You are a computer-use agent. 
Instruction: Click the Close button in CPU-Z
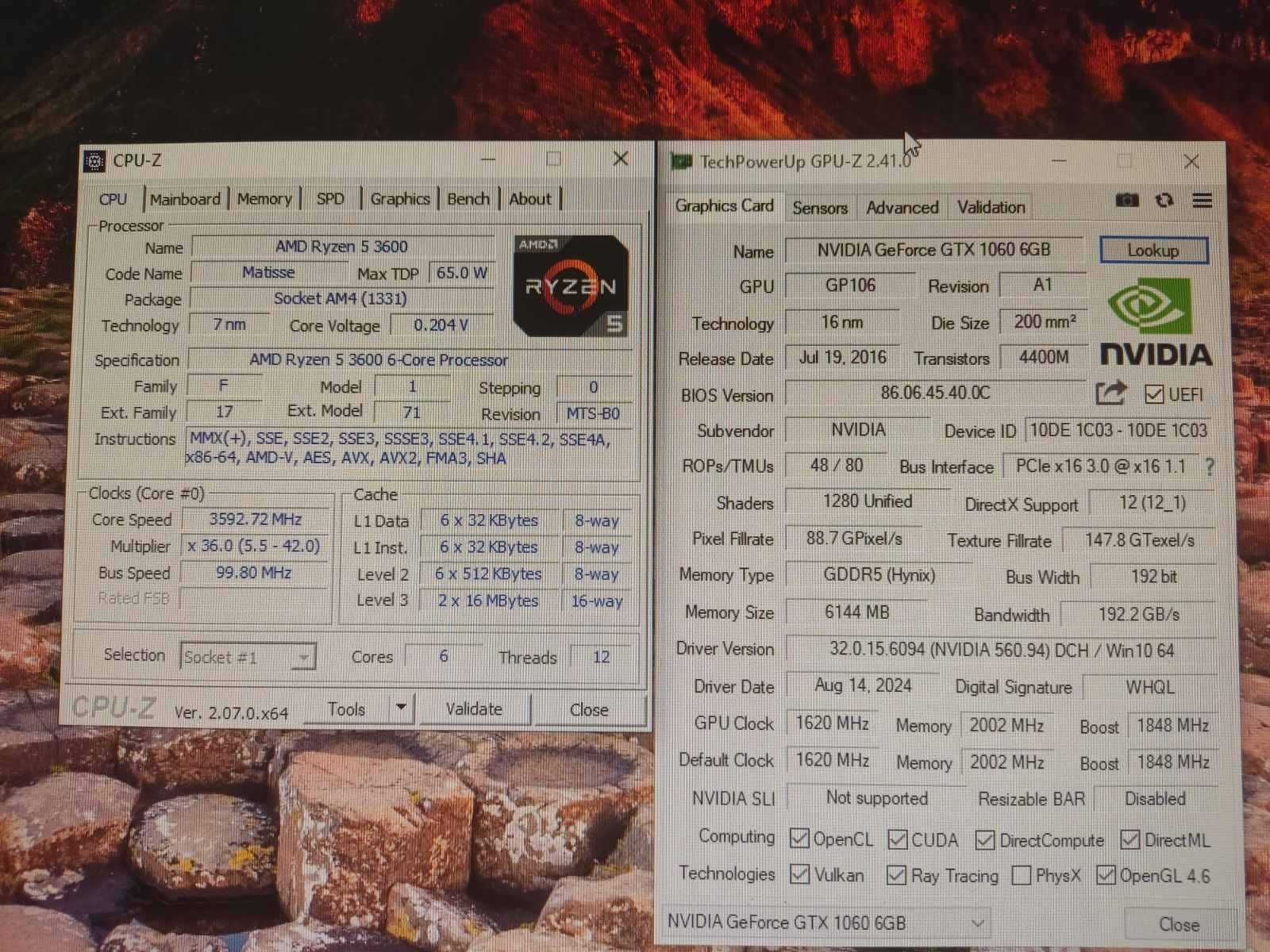[589, 709]
